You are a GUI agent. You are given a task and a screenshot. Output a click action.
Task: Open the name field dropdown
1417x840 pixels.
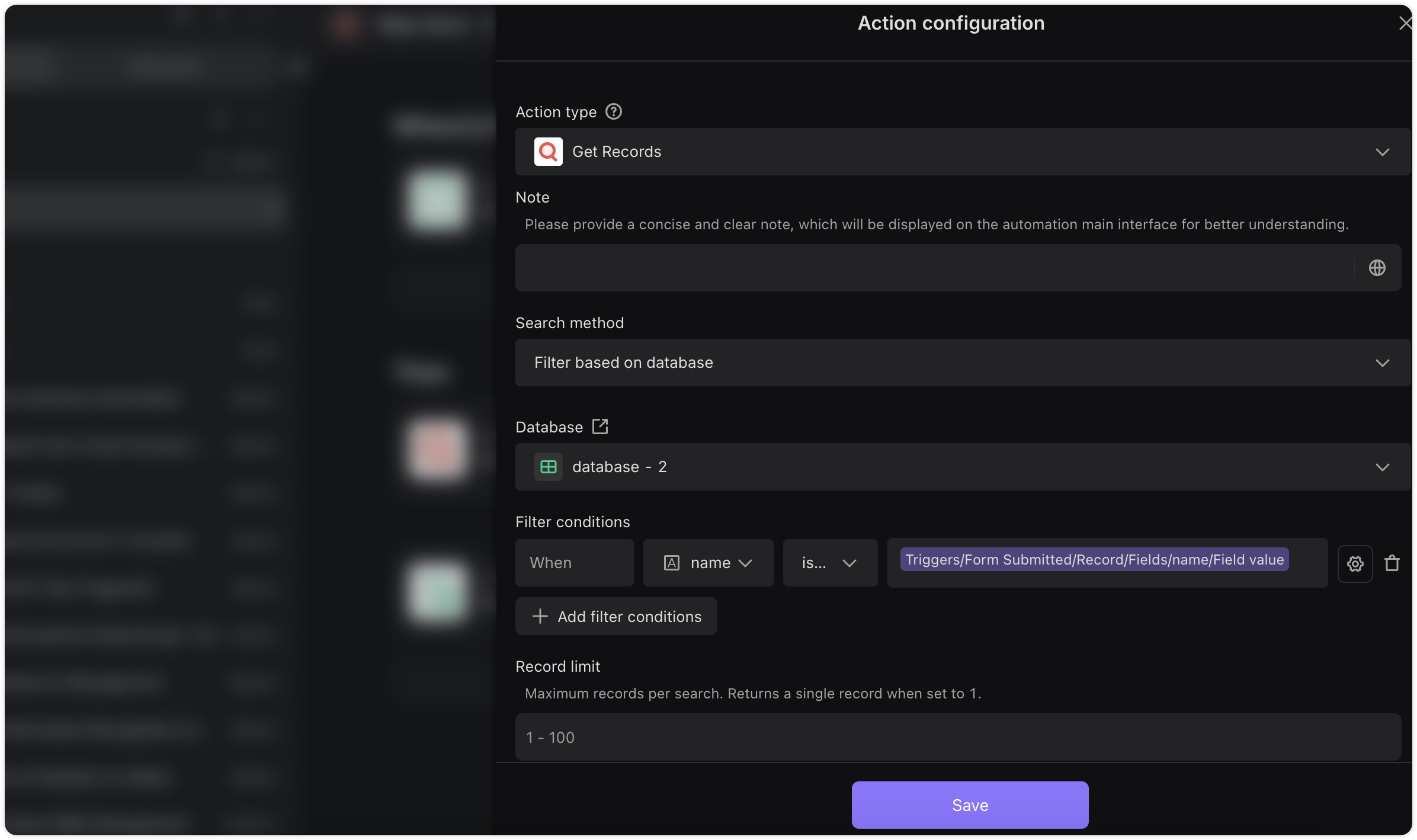(708, 563)
